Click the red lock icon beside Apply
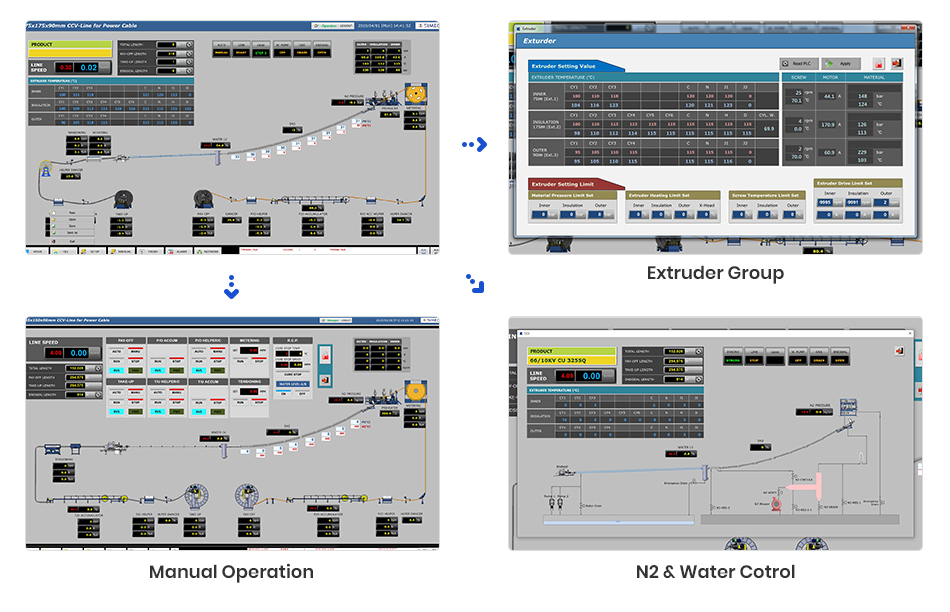950x612 pixels. [877, 63]
